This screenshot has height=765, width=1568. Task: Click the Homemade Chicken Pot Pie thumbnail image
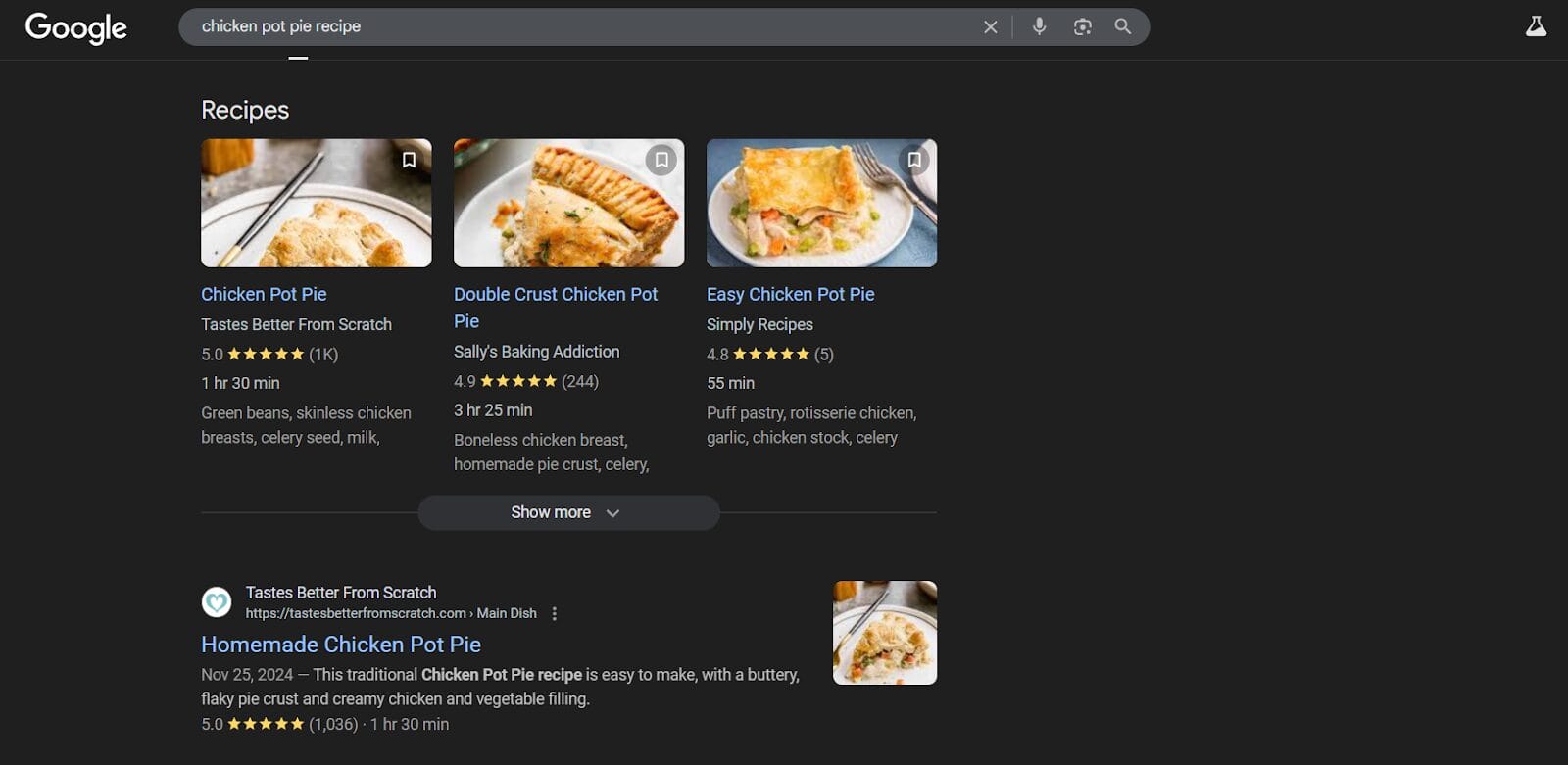[x=884, y=632]
